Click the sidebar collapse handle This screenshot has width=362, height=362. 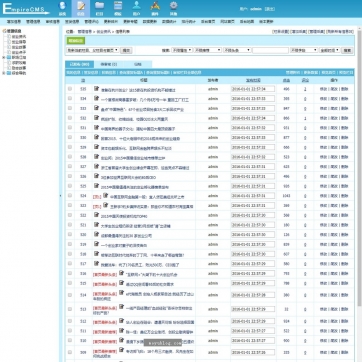coord(60,196)
